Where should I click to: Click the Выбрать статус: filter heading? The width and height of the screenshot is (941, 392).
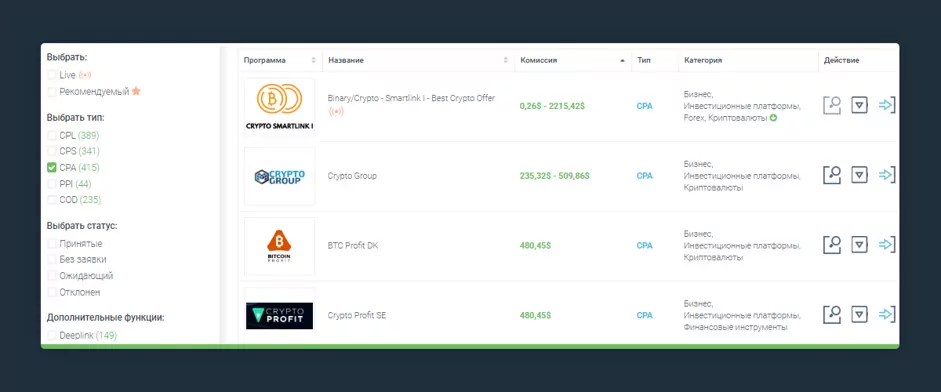pyautogui.click(x=82, y=226)
